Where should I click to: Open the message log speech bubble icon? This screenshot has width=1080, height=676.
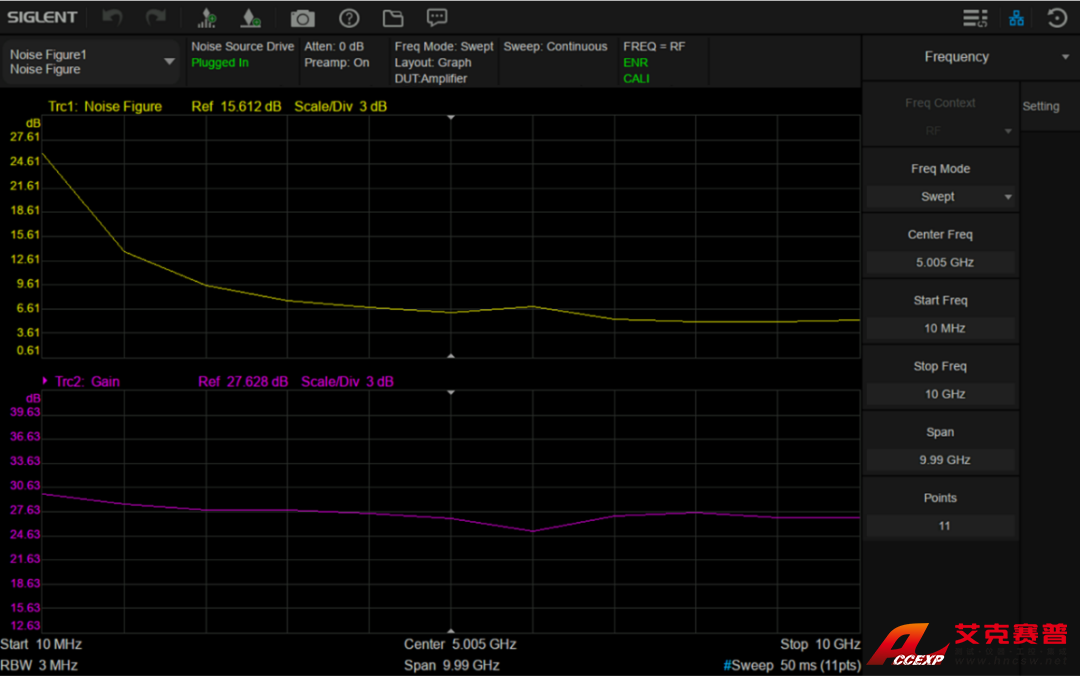click(437, 18)
